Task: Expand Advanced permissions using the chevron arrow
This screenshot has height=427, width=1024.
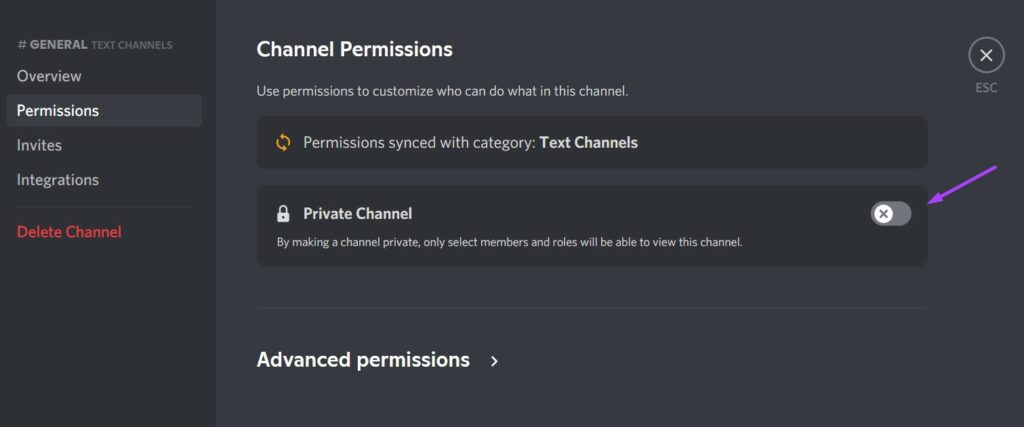Action: click(494, 361)
